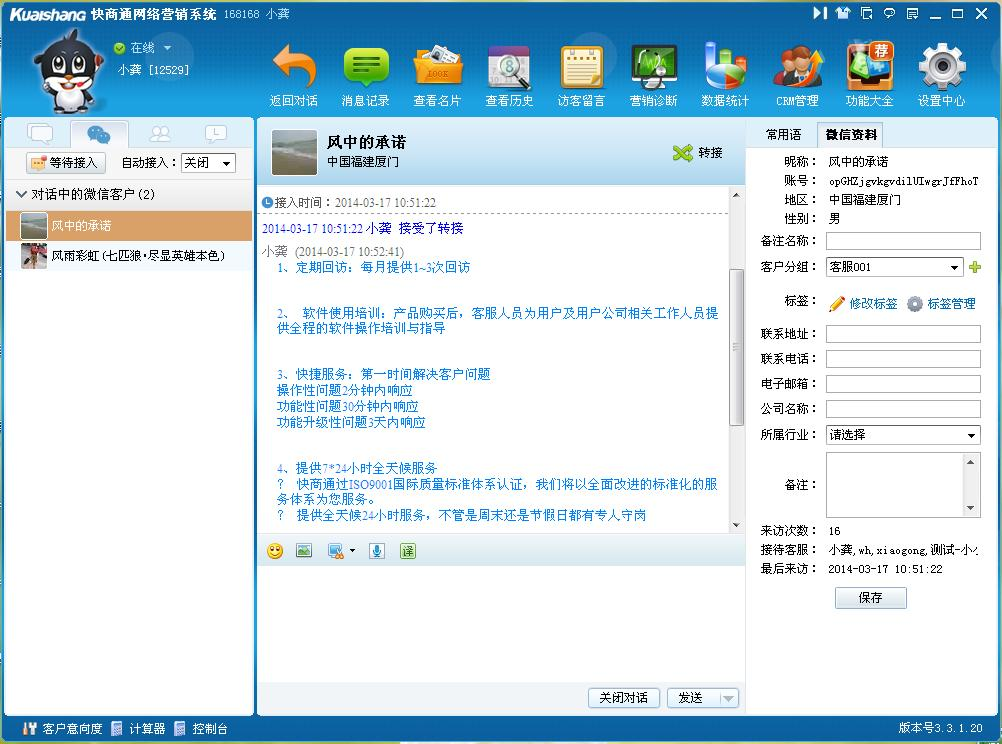Open 数据统计 statistics chart icon

[725, 67]
